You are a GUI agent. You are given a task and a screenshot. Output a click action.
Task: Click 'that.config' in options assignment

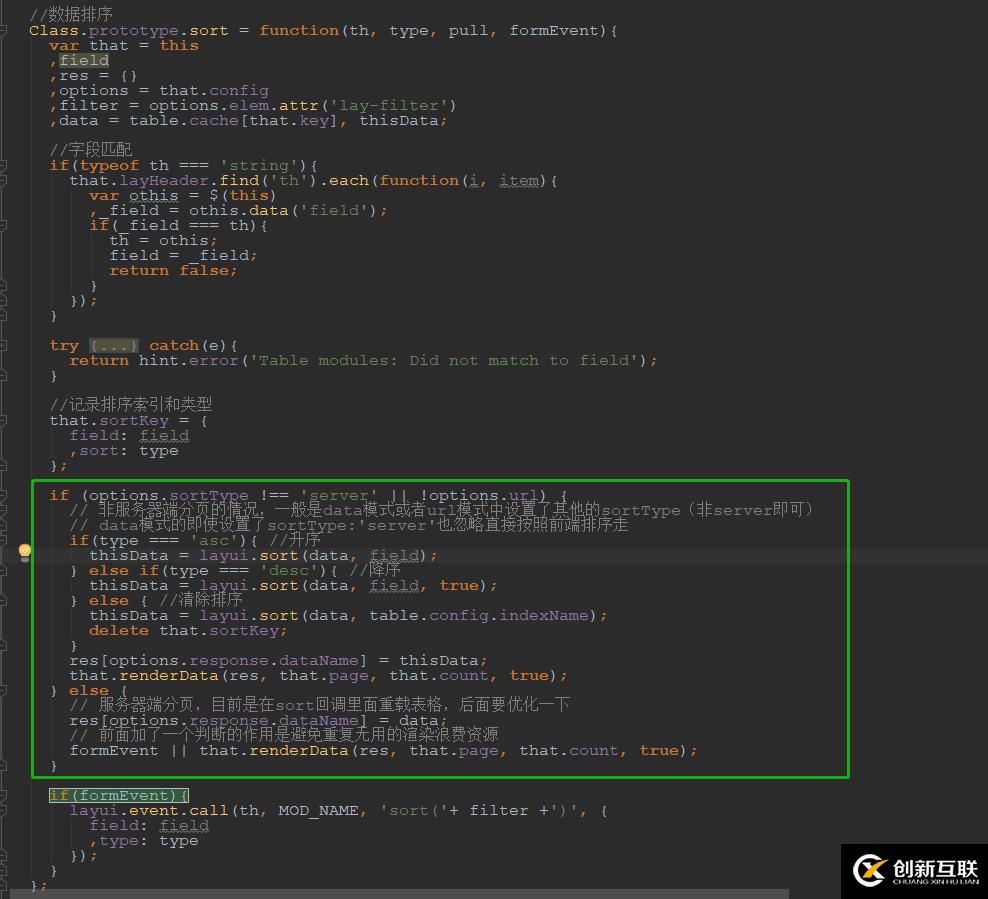pos(214,91)
